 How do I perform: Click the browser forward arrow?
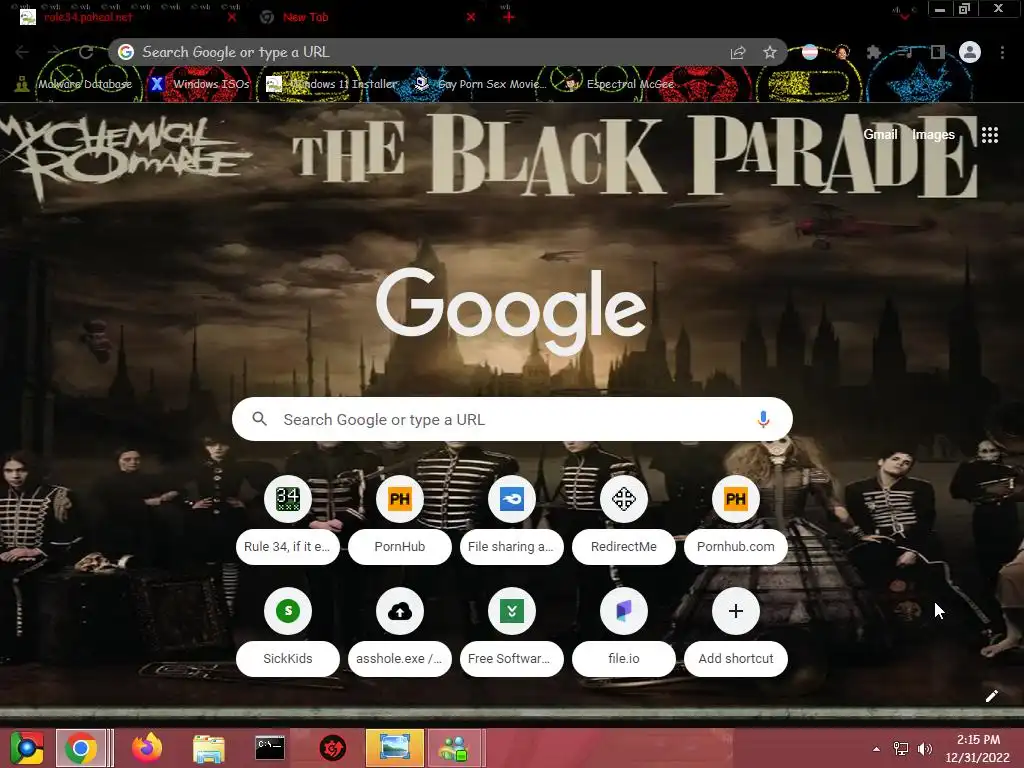[54, 52]
